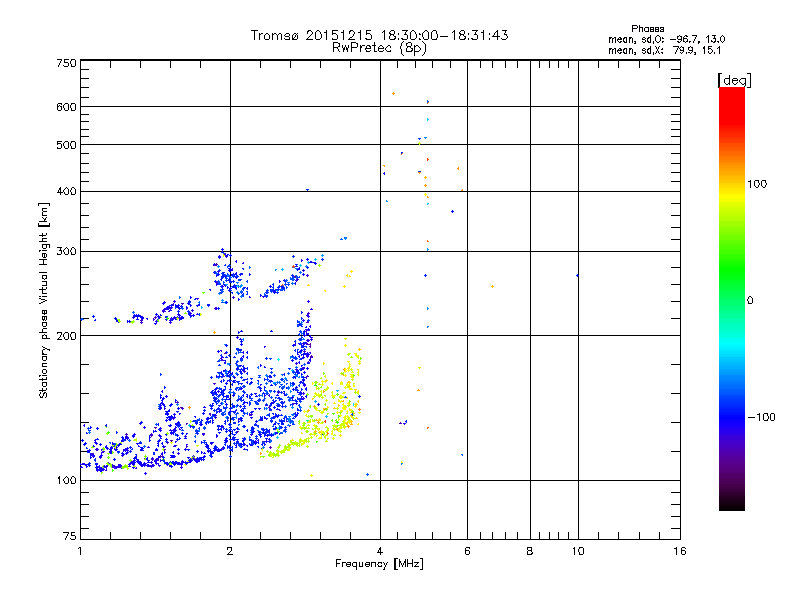The image size is (800, 600).
Task: Click the x-axis tick label '2' MHz
Action: (x=230, y=551)
